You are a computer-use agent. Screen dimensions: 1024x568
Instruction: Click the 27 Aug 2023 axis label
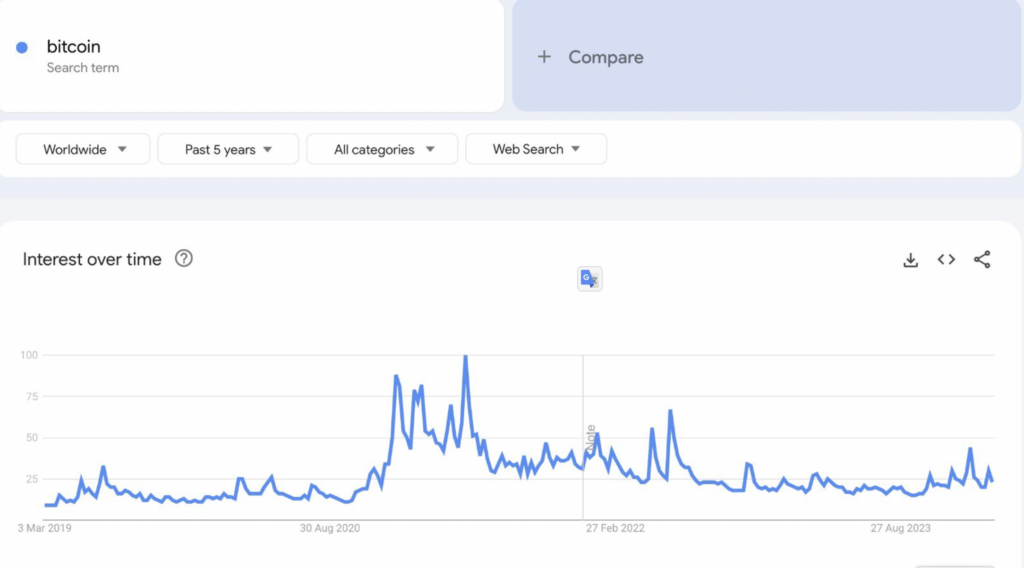point(900,528)
